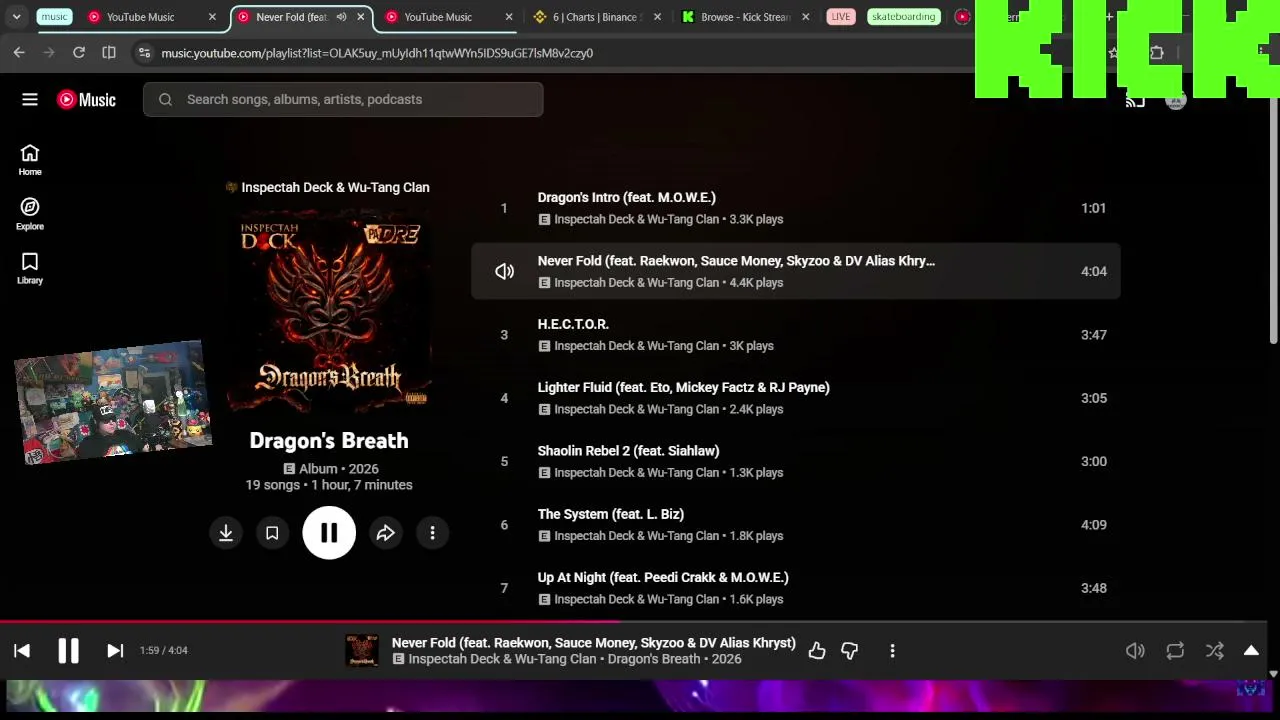Open the player bar's three-dot song menu

[892, 651]
